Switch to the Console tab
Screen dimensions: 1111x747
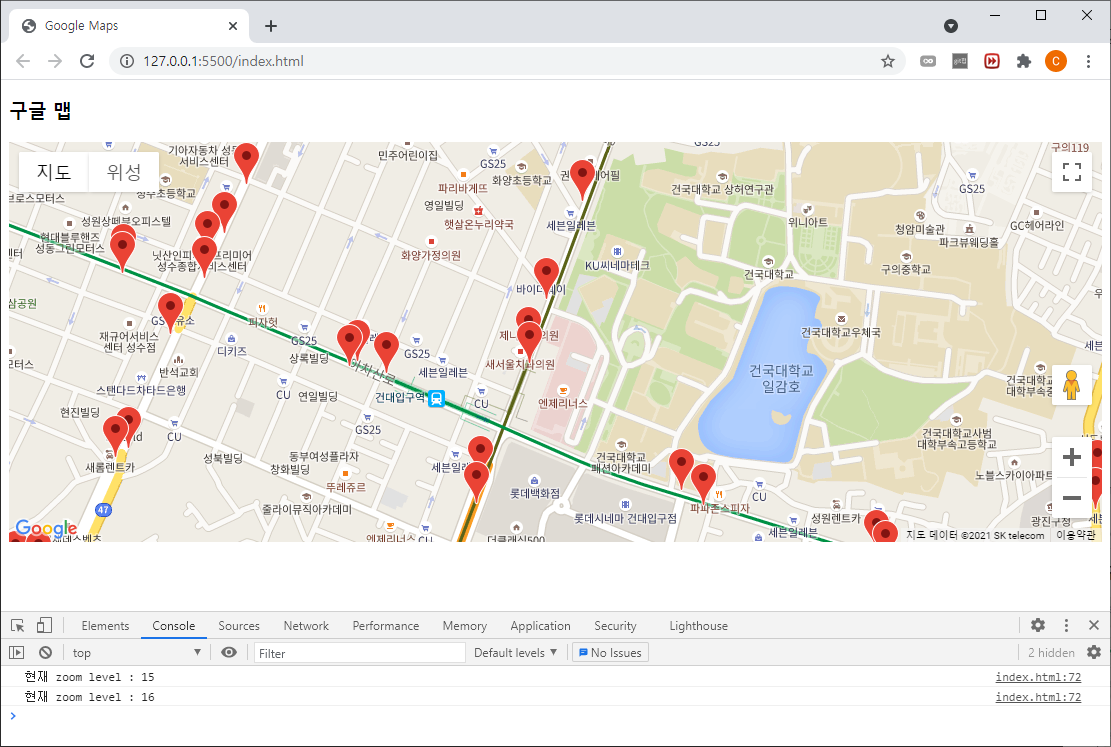174,626
